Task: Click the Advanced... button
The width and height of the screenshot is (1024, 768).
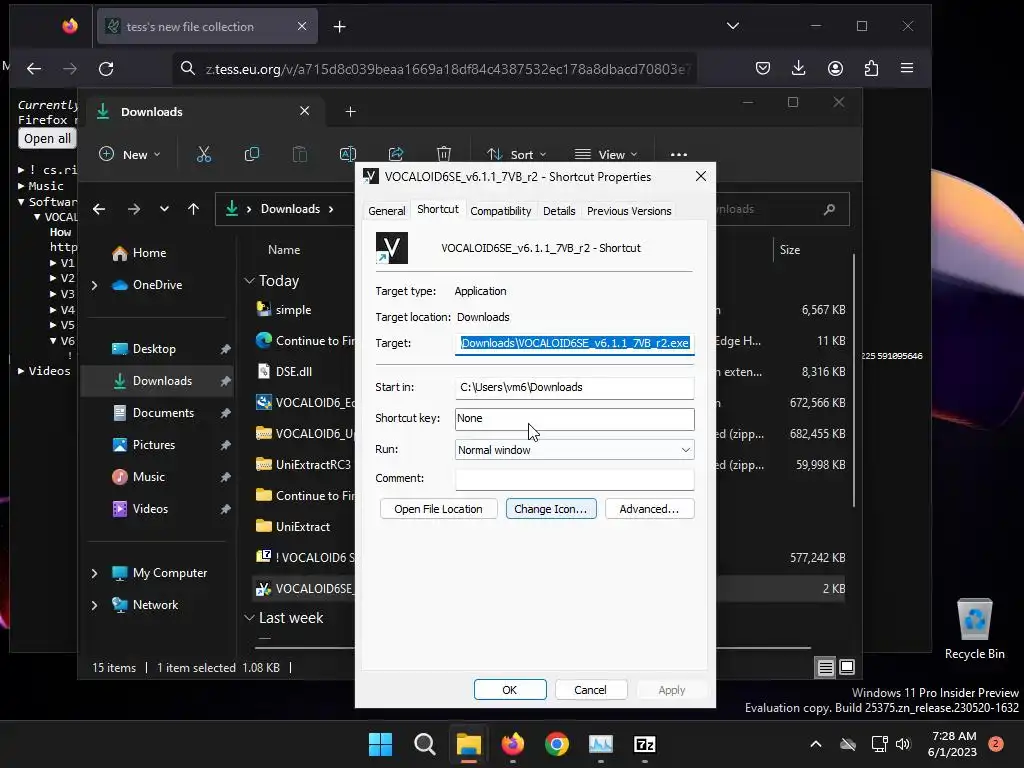Action: pos(649,509)
